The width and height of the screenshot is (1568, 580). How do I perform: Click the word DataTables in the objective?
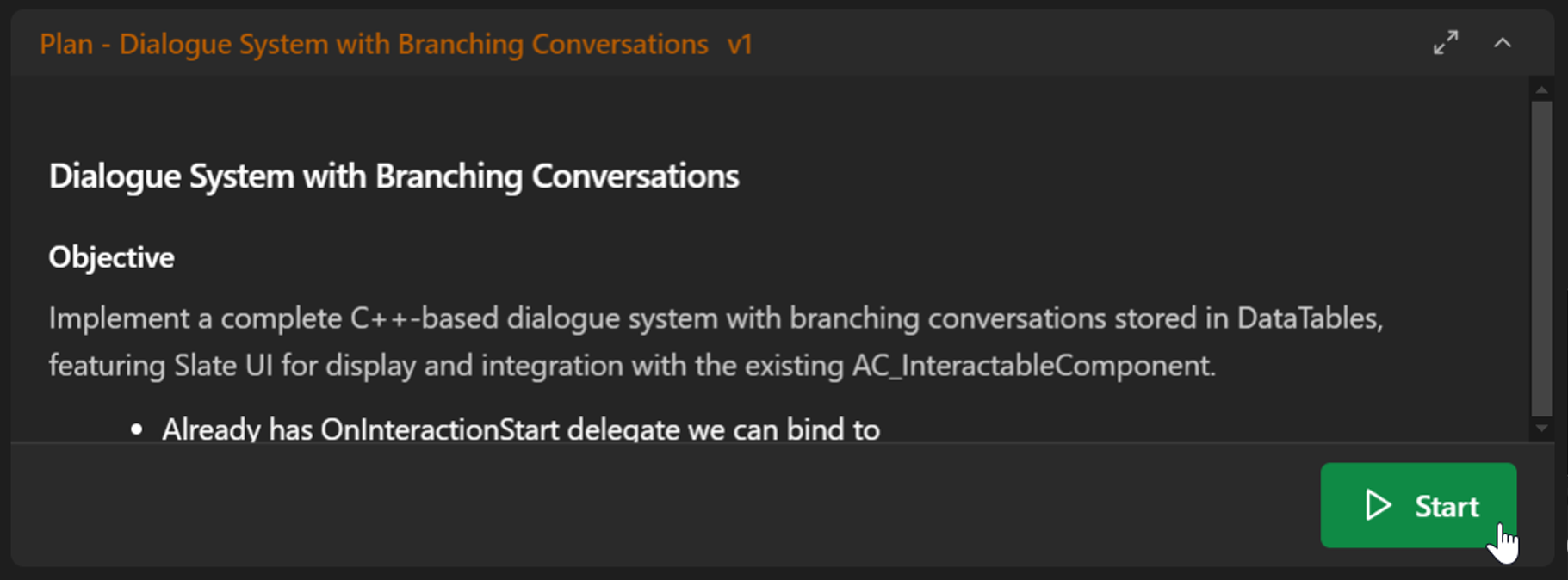pyautogui.click(x=1308, y=318)
